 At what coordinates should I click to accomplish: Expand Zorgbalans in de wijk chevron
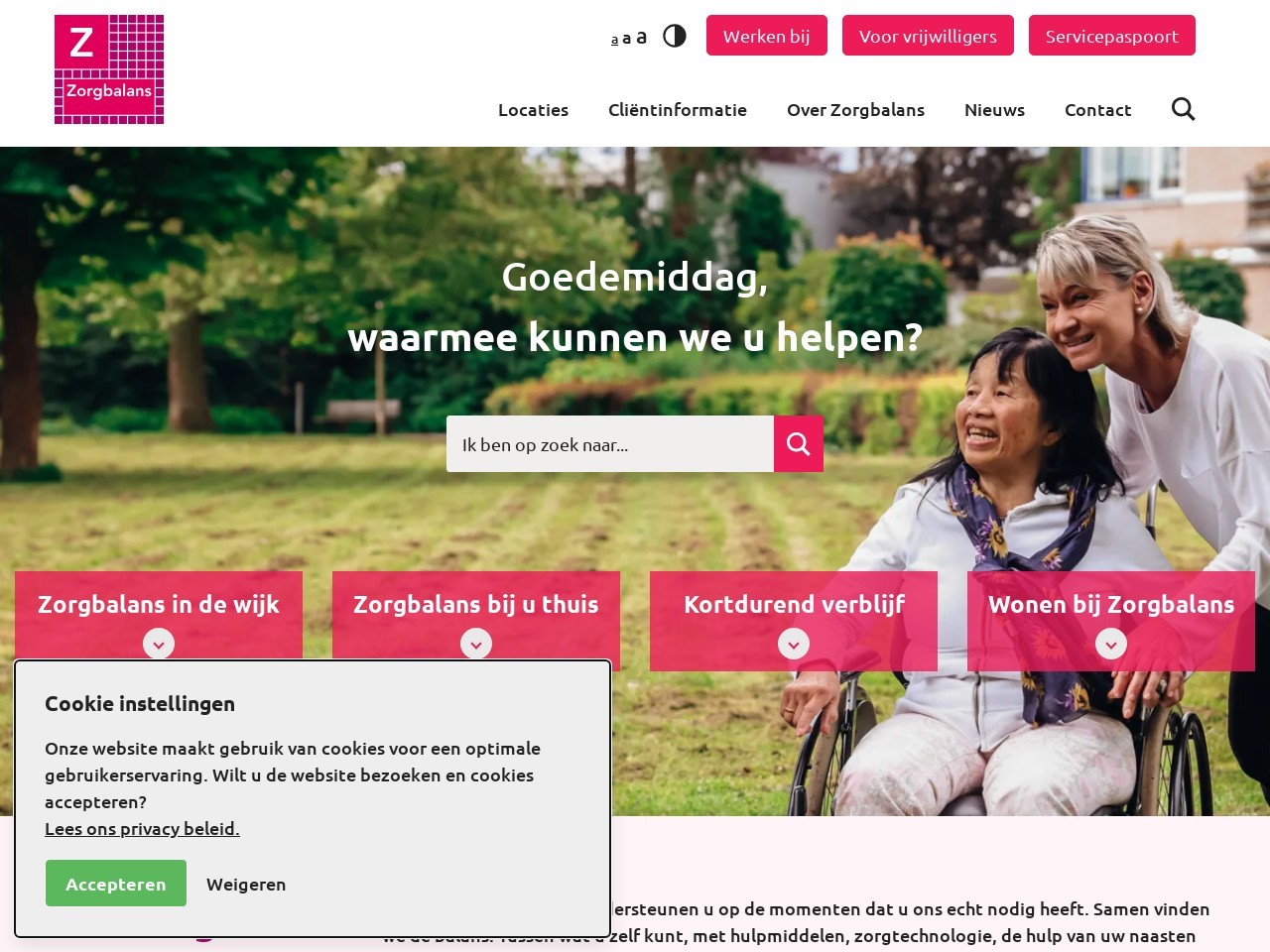pos(159,644)
